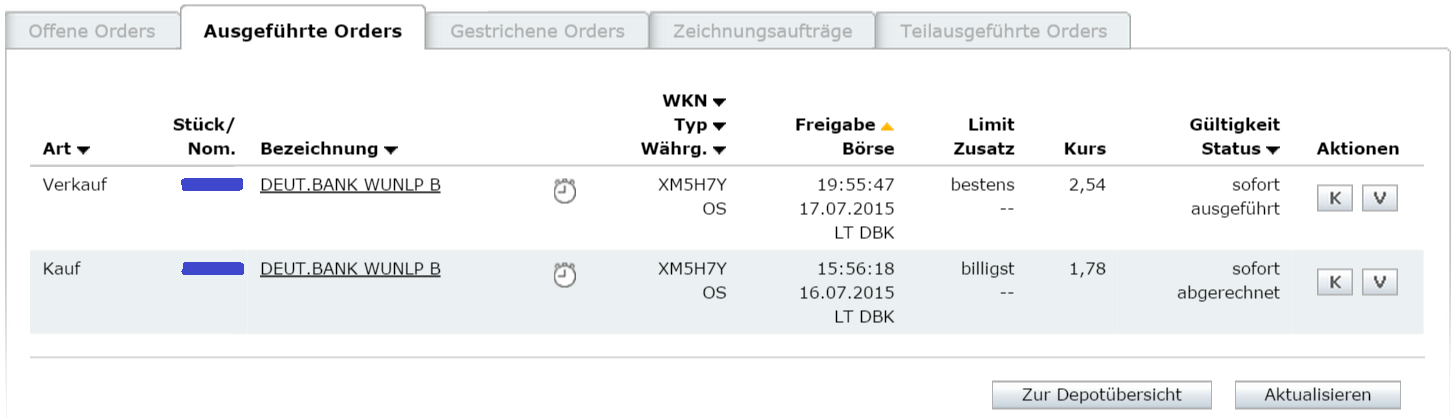Viewport: 1455px width, 418px height.
Task: Click the clock icon in the Kauf row
Action: [x=565, y=274]
